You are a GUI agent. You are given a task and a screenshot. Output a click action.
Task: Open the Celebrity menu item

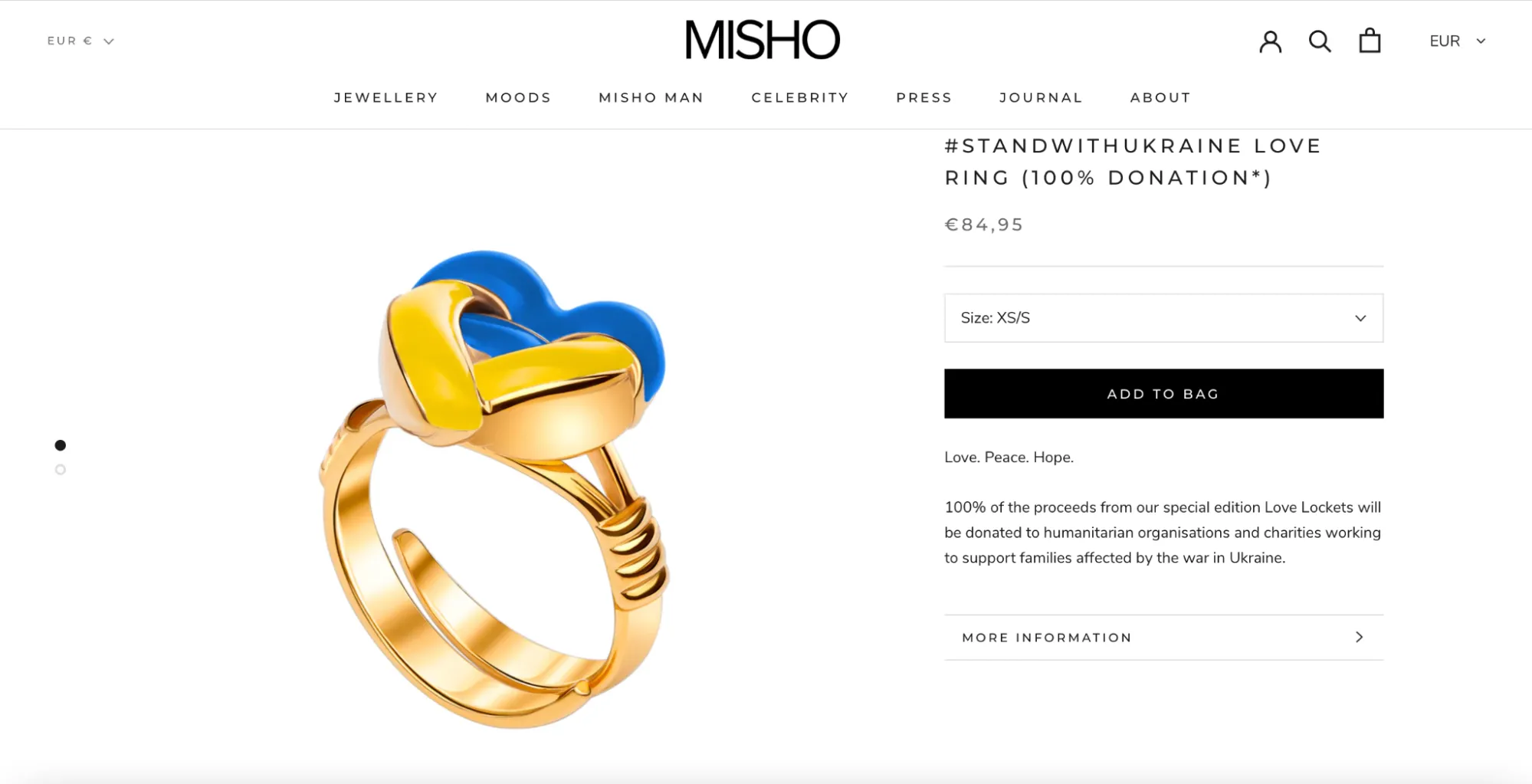800,97
